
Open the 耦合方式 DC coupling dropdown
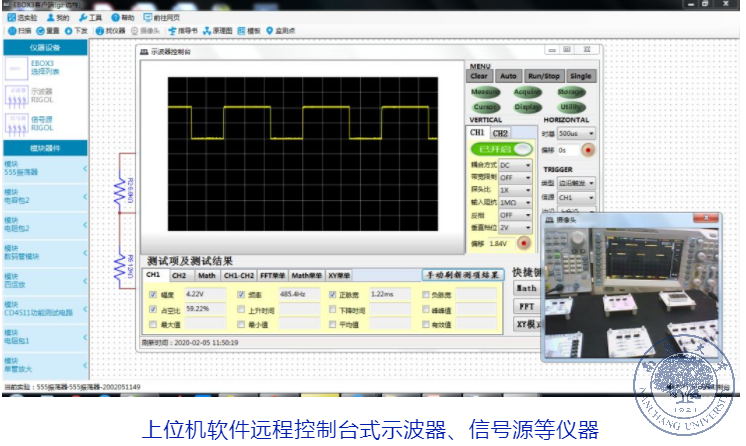click(x=514, y=165)
